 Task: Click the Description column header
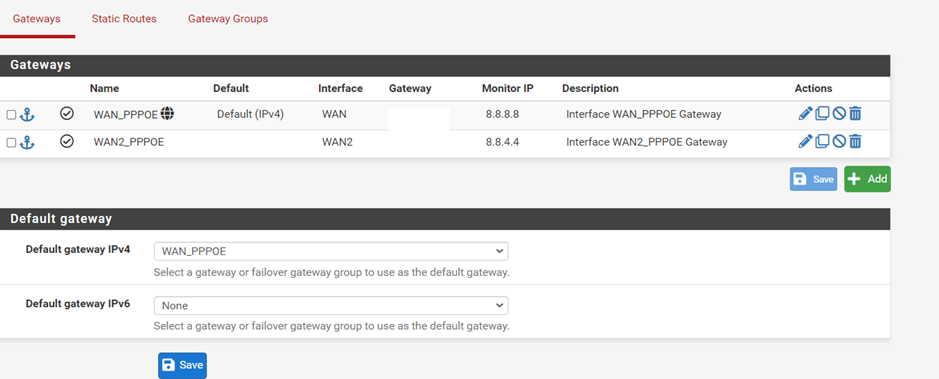click(590, 88)
